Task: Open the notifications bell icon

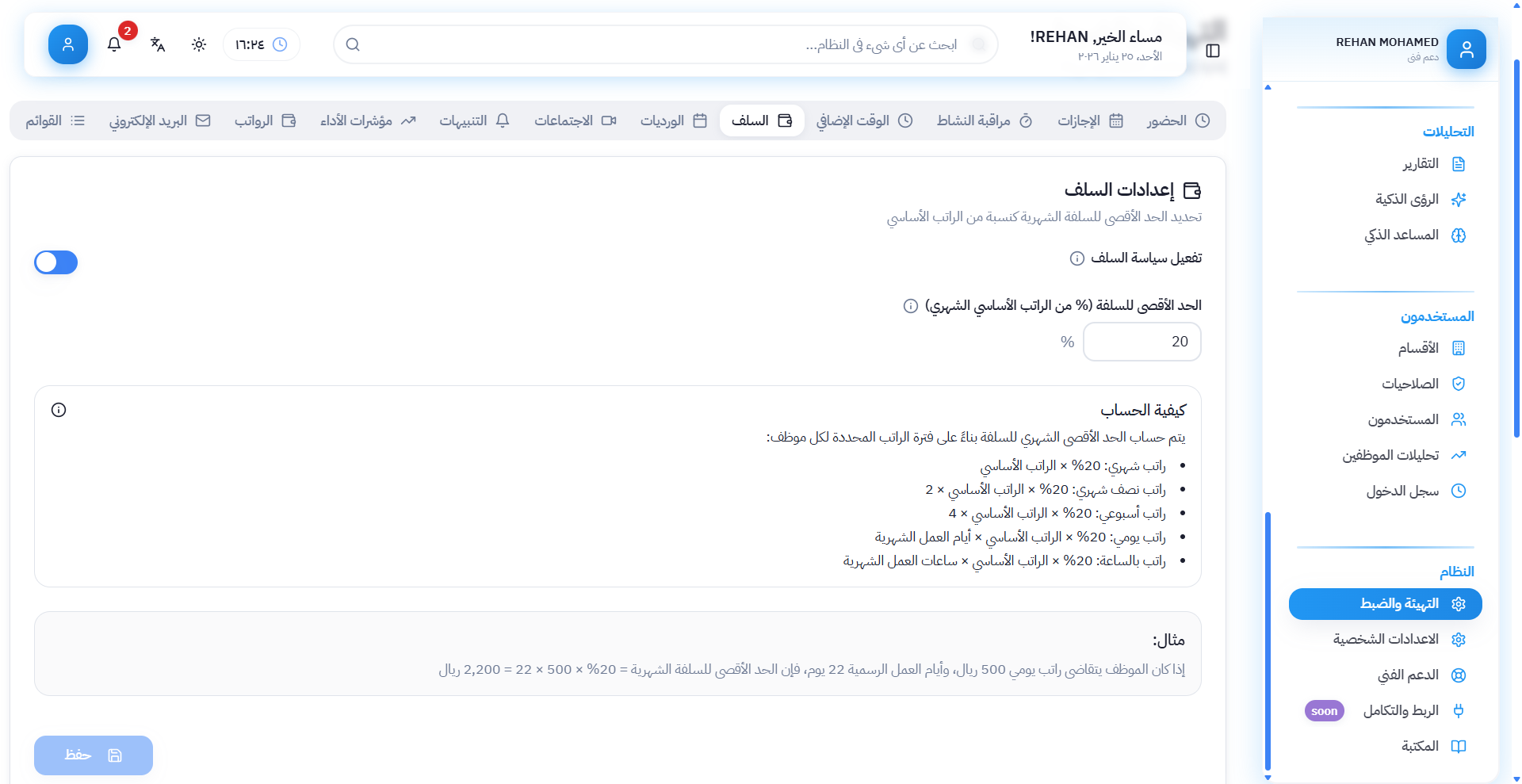Action: (114, 44)
